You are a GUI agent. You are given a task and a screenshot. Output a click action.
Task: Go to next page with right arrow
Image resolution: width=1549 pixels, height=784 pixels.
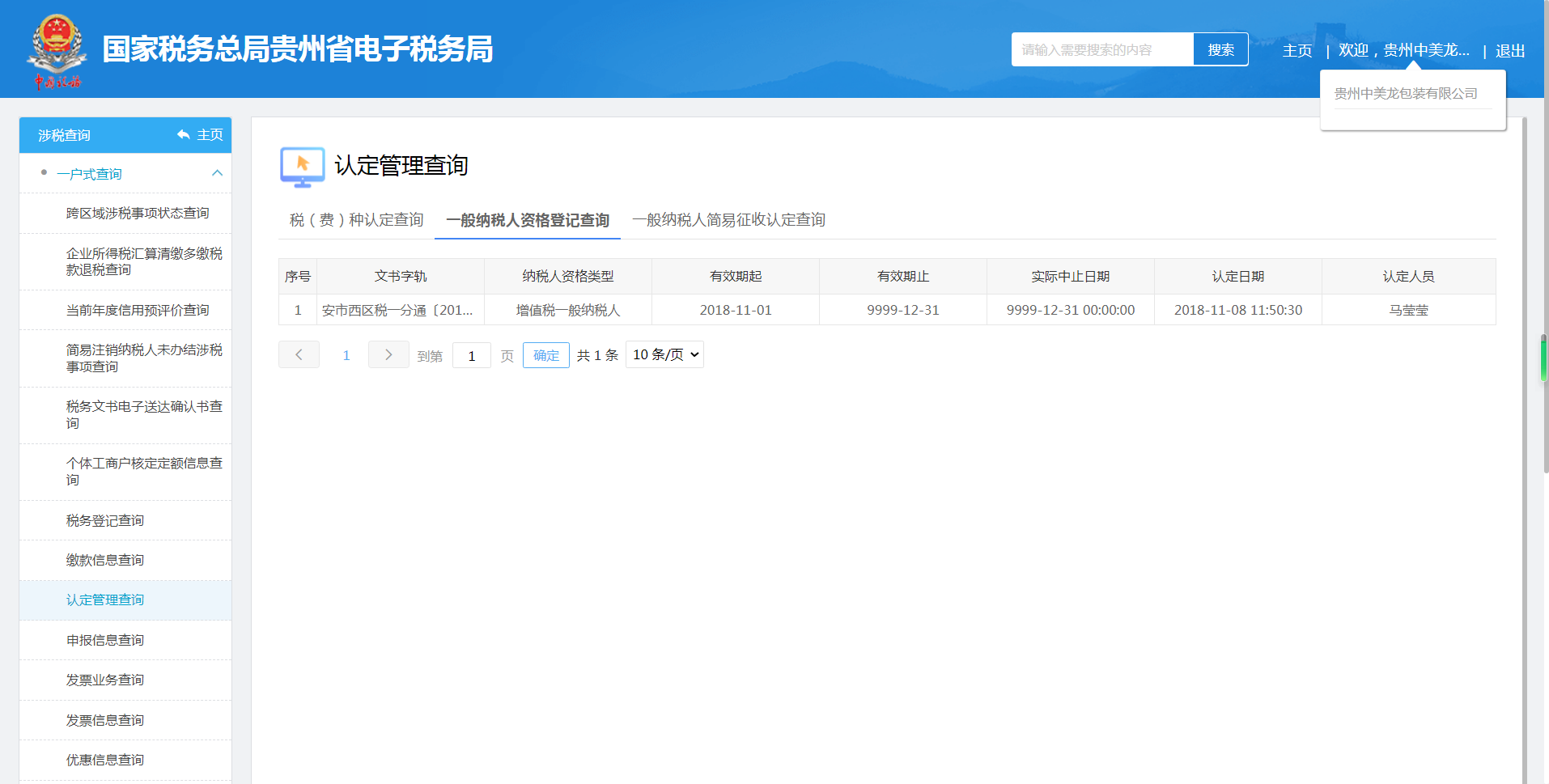point(388,355)
